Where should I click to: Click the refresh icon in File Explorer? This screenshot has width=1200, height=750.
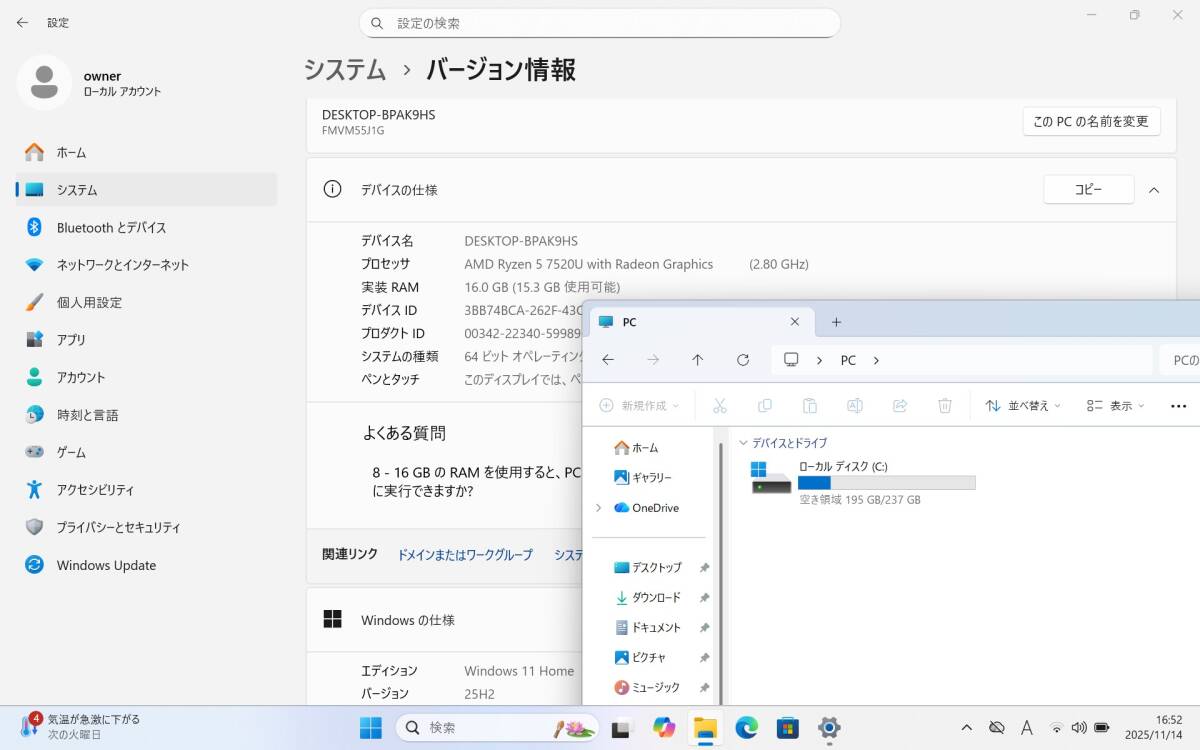coord(742,360)
